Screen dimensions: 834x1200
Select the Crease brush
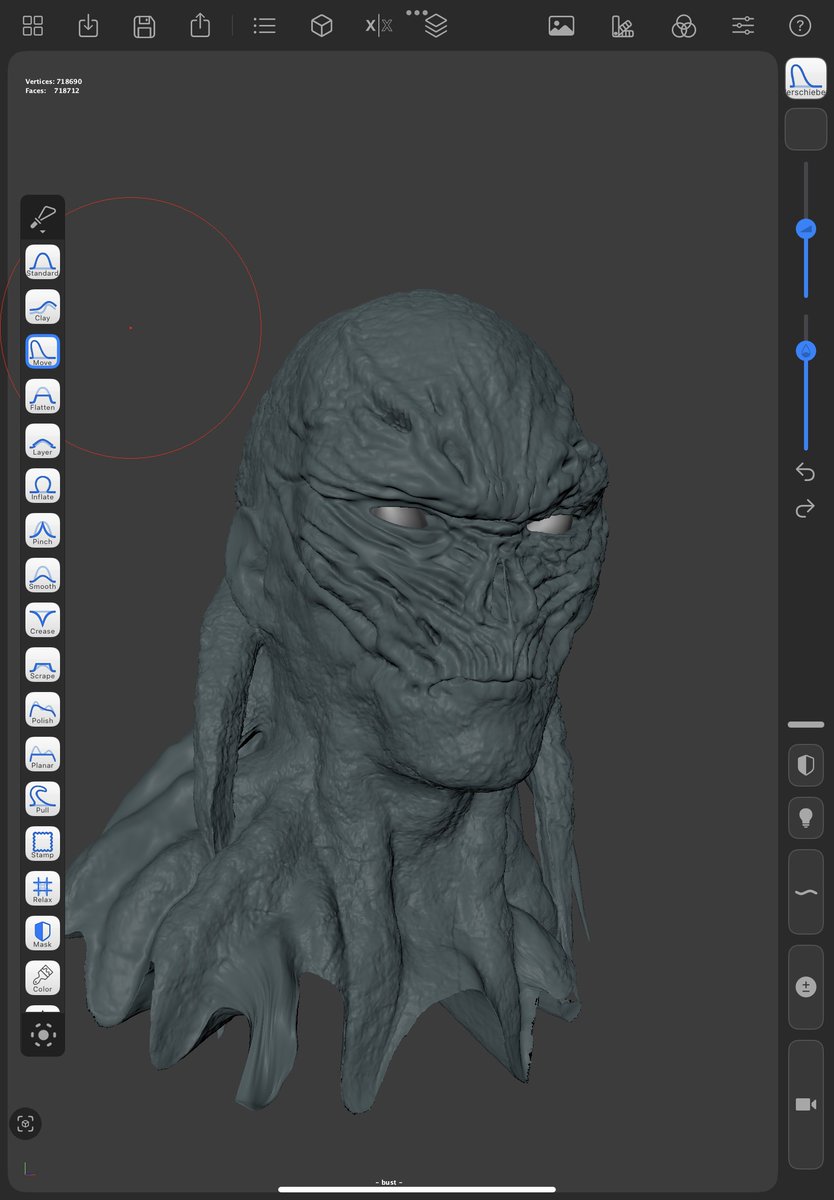coord(42,620)
